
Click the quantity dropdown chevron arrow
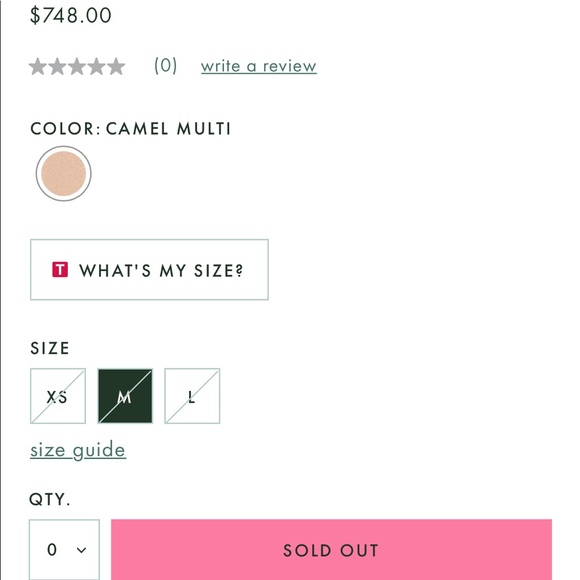coord(81,550)
